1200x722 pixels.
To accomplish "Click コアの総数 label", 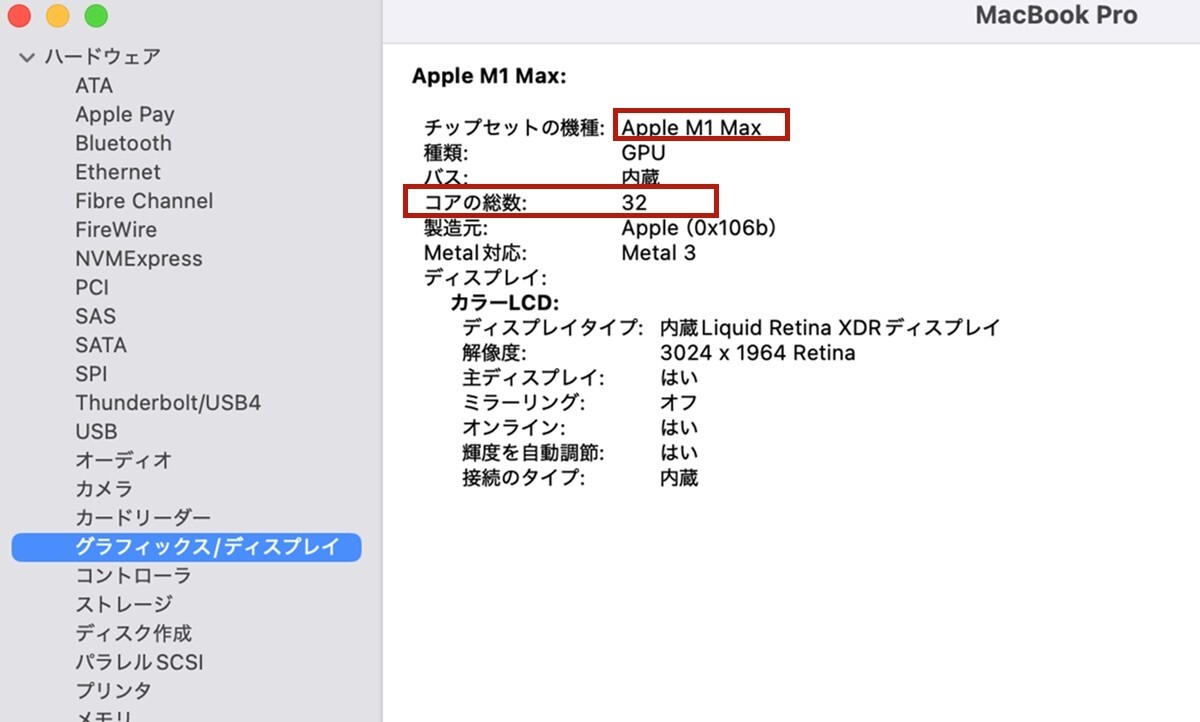I will [475, 202].
